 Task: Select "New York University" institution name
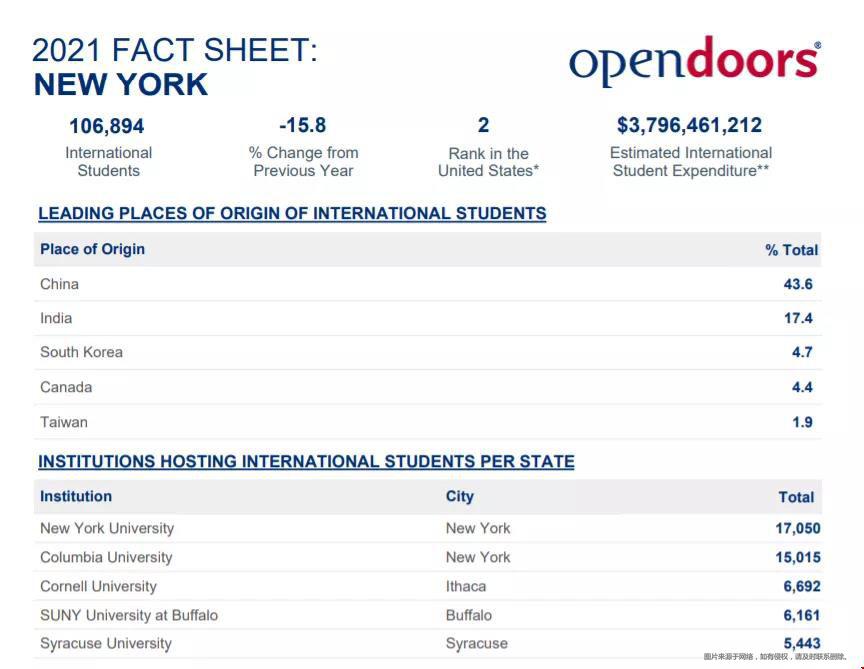(x=107, y=528)
